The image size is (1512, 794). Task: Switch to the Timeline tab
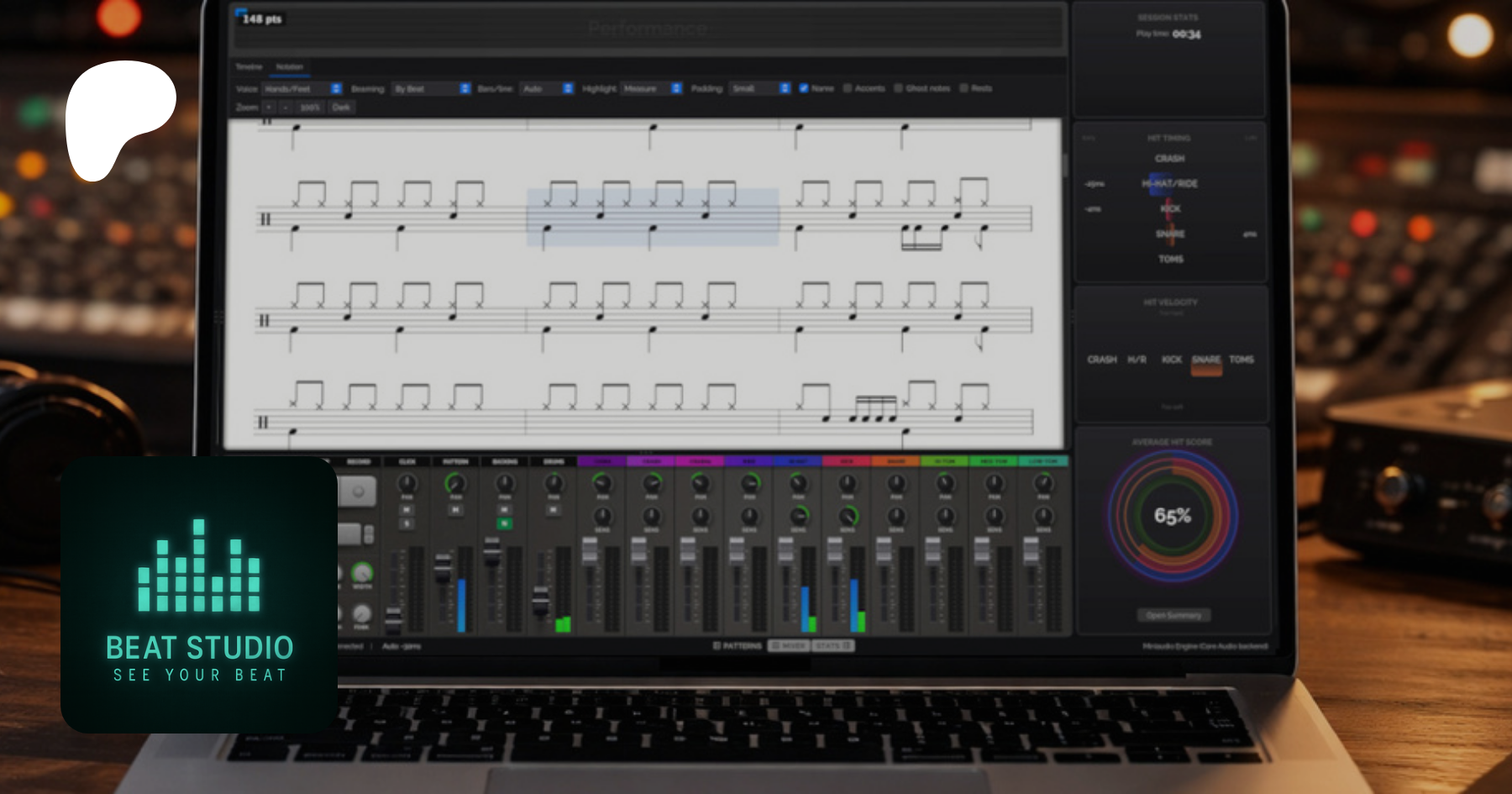[249, 66]
